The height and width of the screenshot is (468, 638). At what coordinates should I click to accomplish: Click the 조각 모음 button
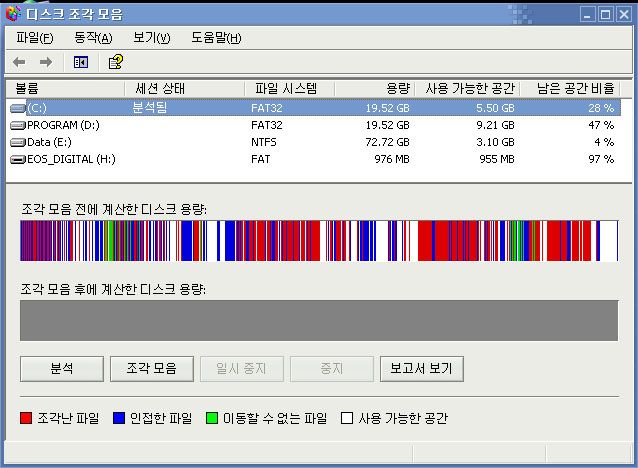152,369
